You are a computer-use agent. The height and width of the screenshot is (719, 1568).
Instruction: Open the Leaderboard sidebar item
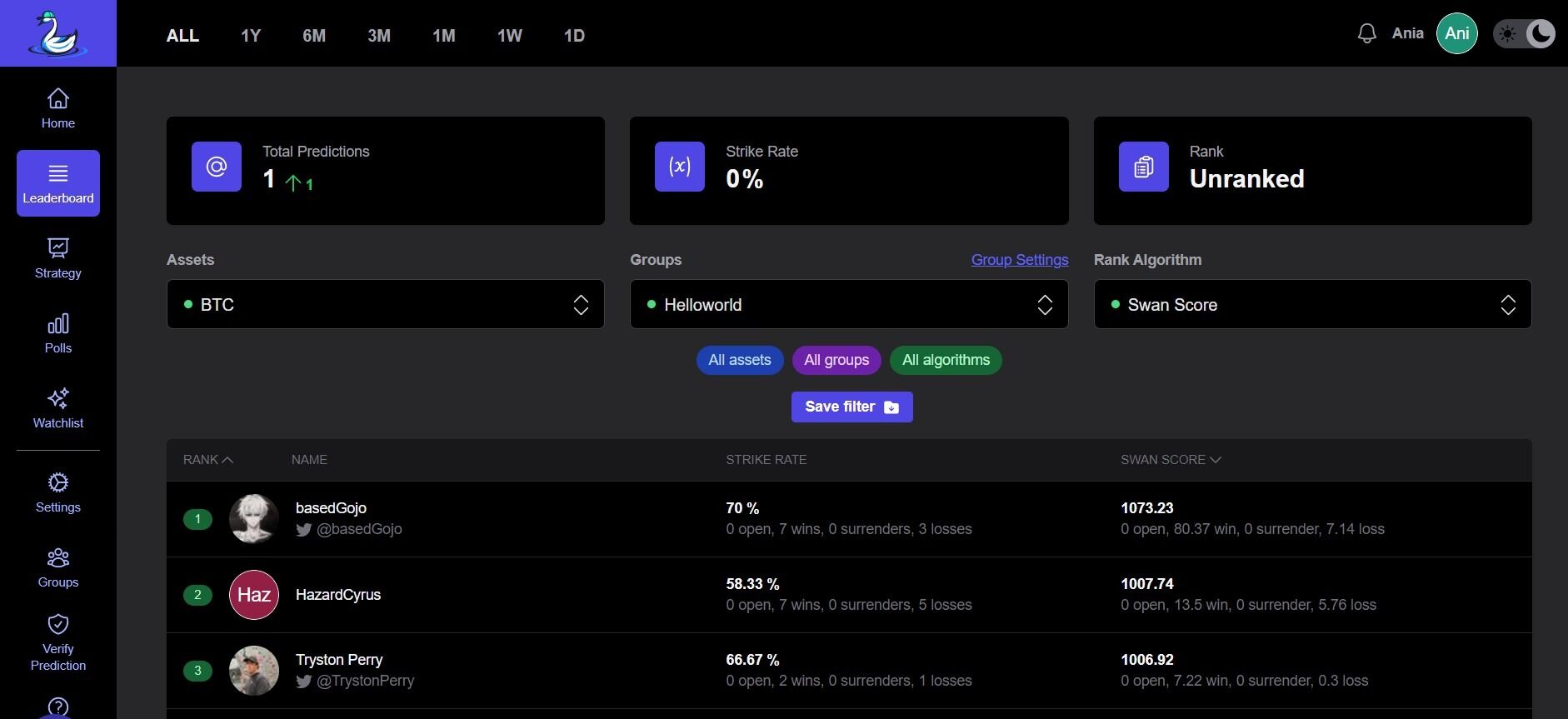[58, 183]
